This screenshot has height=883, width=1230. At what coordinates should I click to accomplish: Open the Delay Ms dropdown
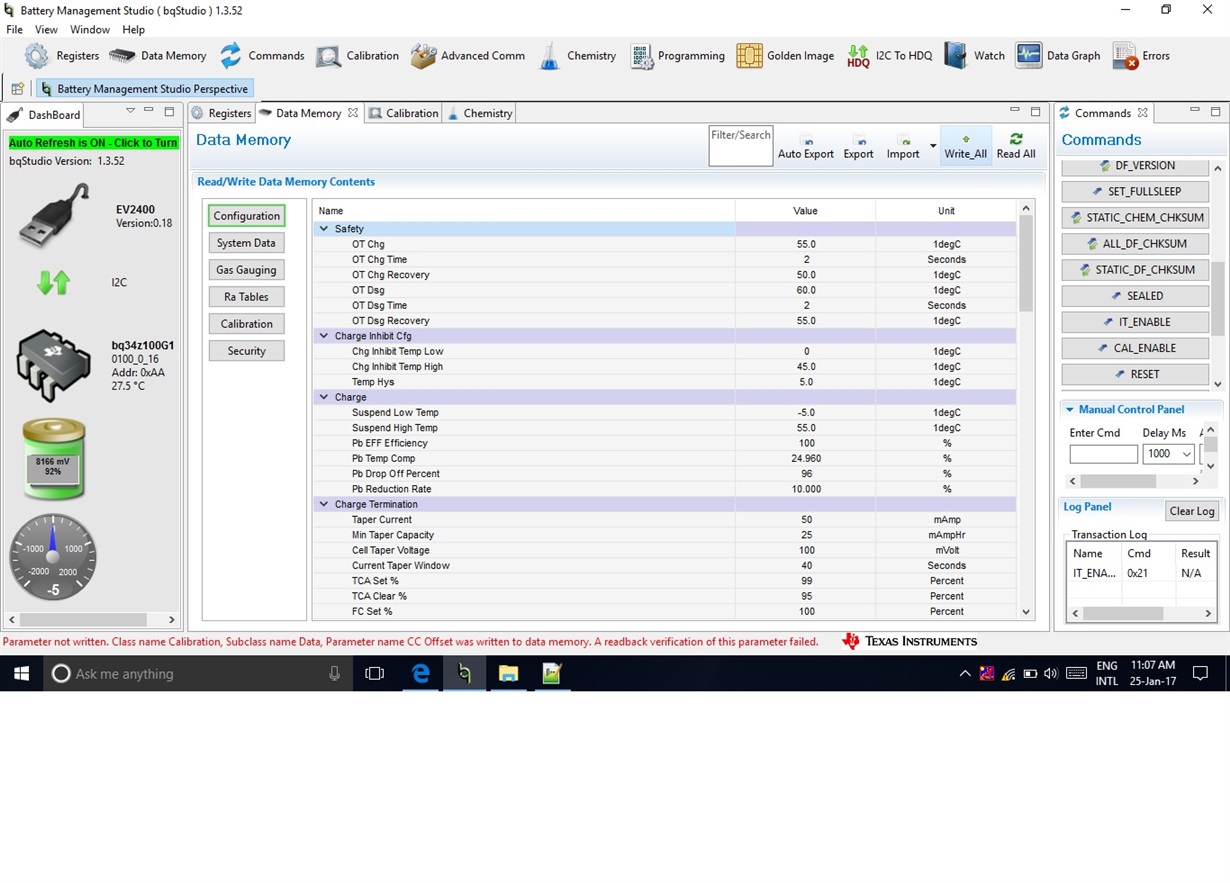1187,454
